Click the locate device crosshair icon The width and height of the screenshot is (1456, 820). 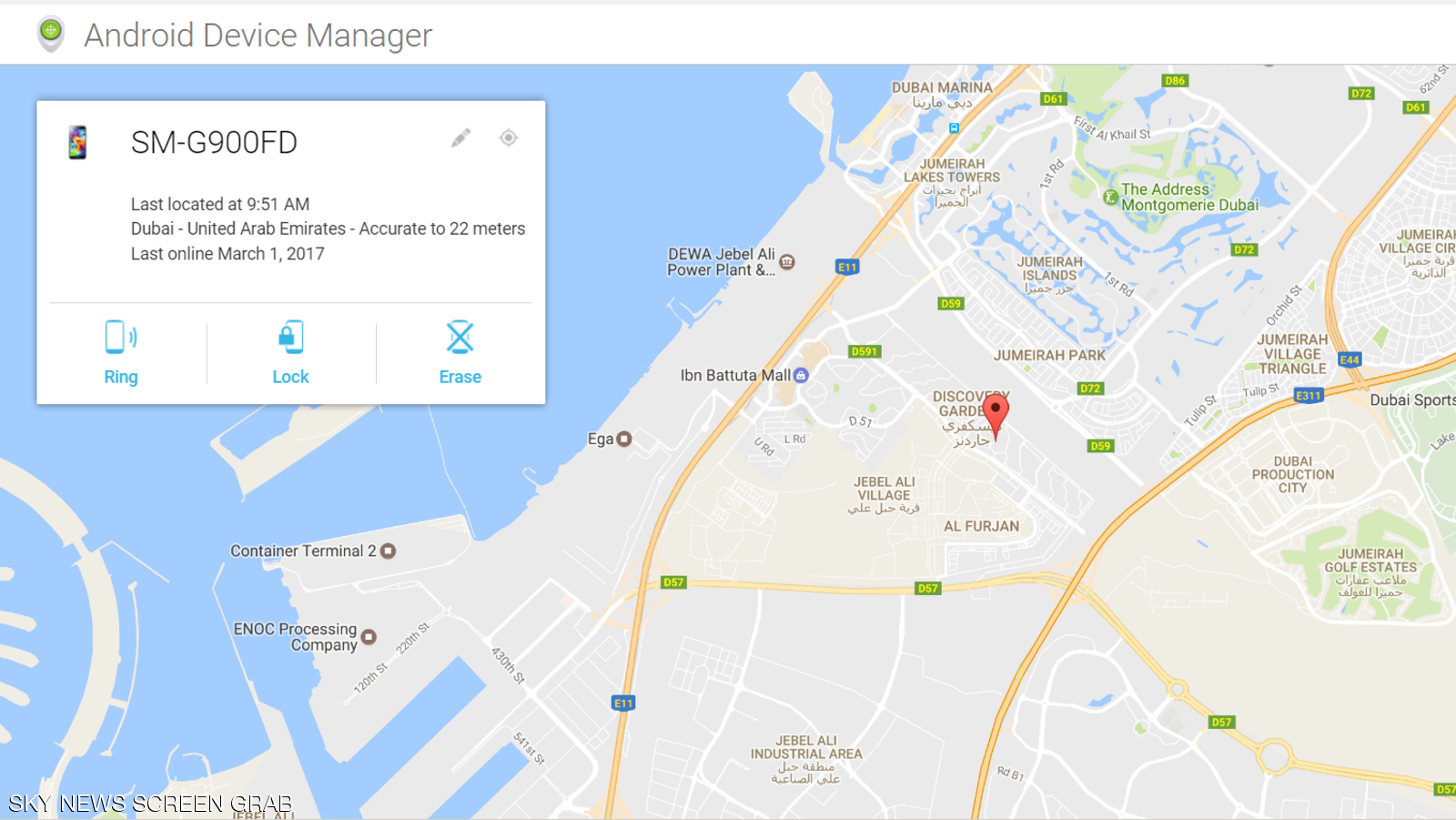509,137
